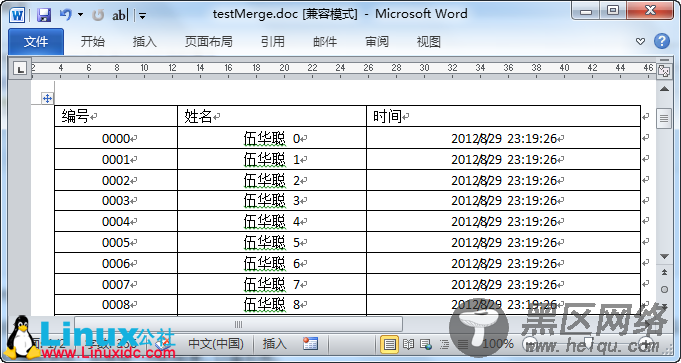
Task: Click the table move handle icon
Action: pyautogui.click(x=47, y=99)
